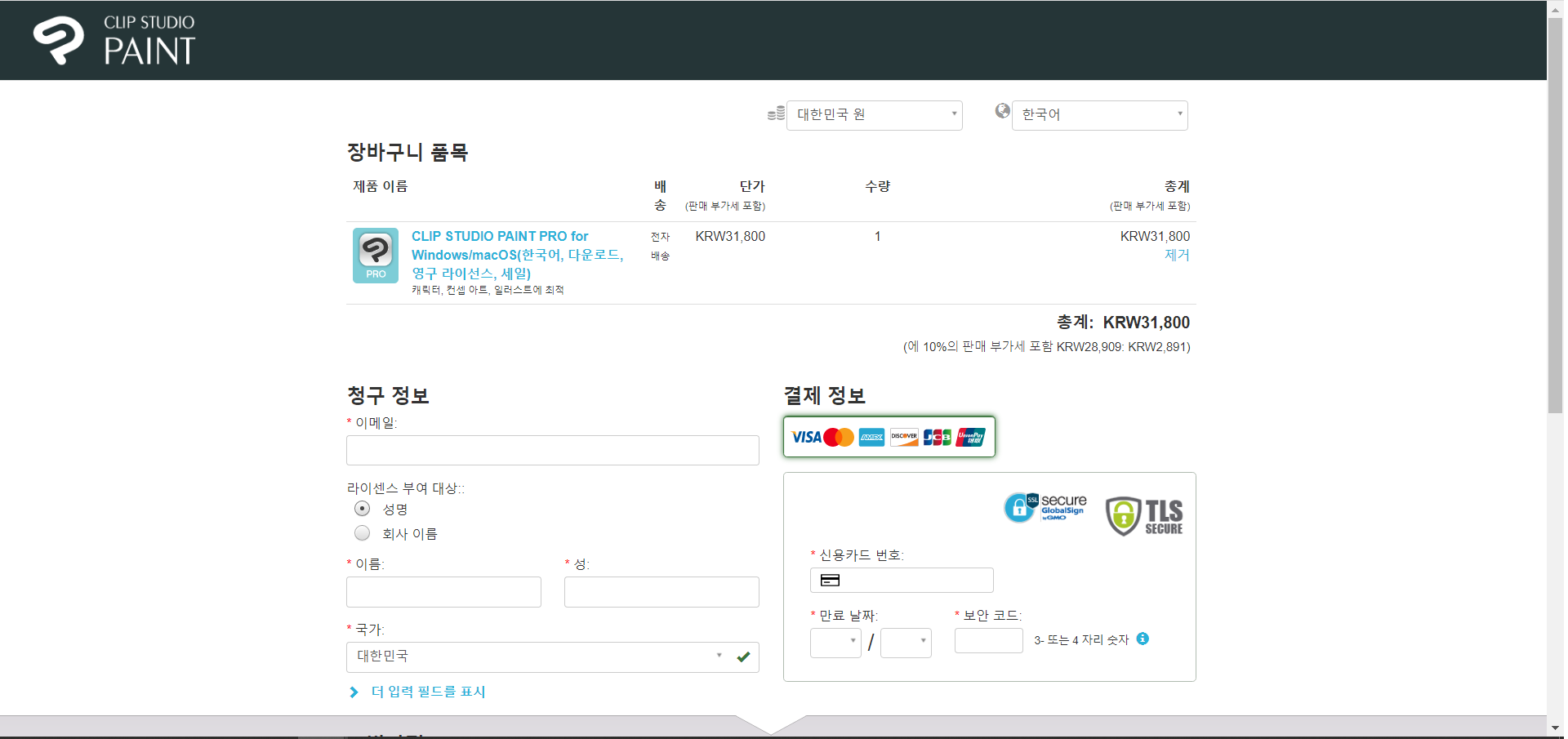The image size is (1568, 739).
Task: Click the 장바구니 품목 heading
Action: pyautogui.click(x=408, y=152)
